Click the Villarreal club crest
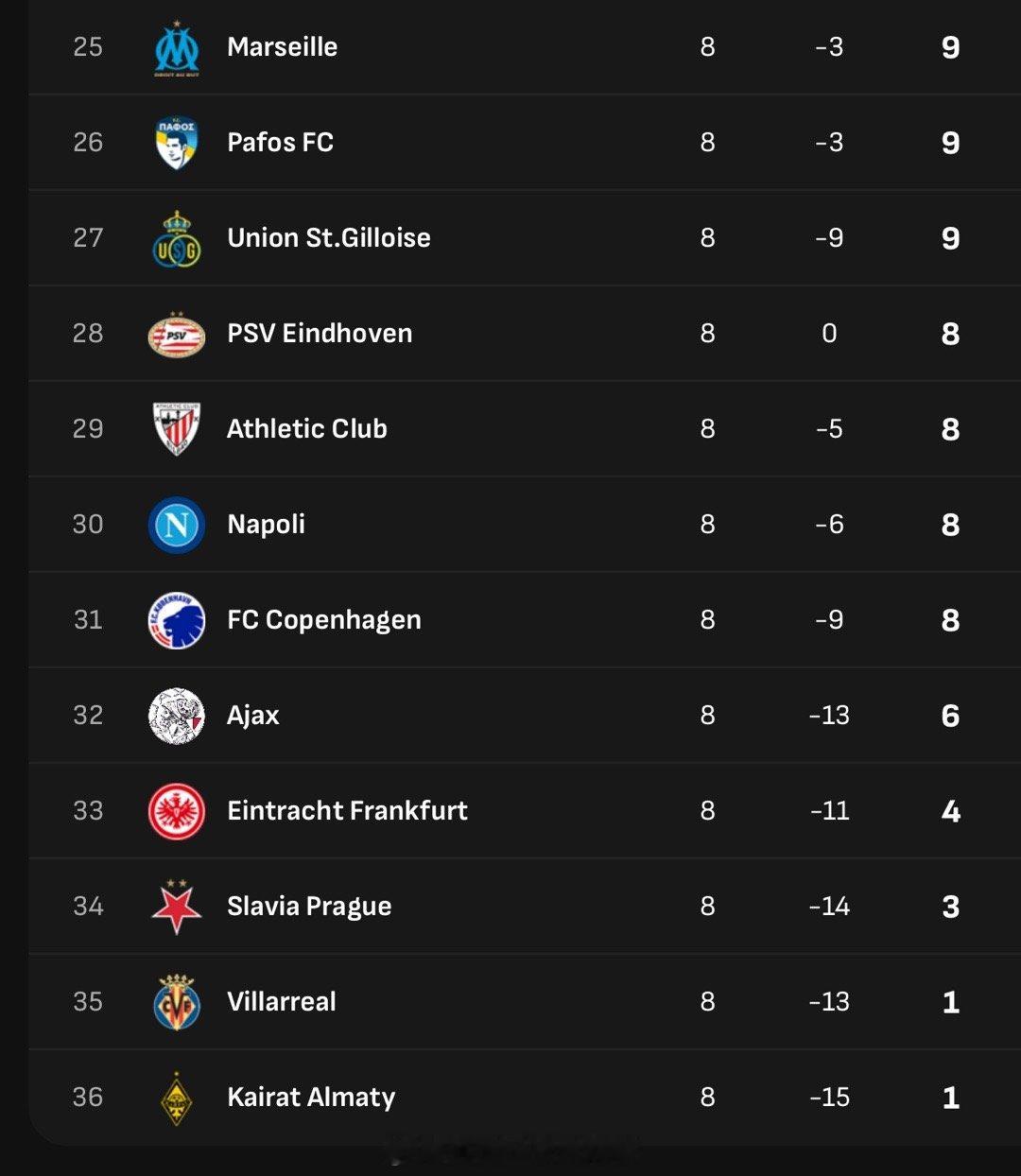The height and width of the screenshot is (1176, 1021). pyautogui.click(x=177, y=1002)
